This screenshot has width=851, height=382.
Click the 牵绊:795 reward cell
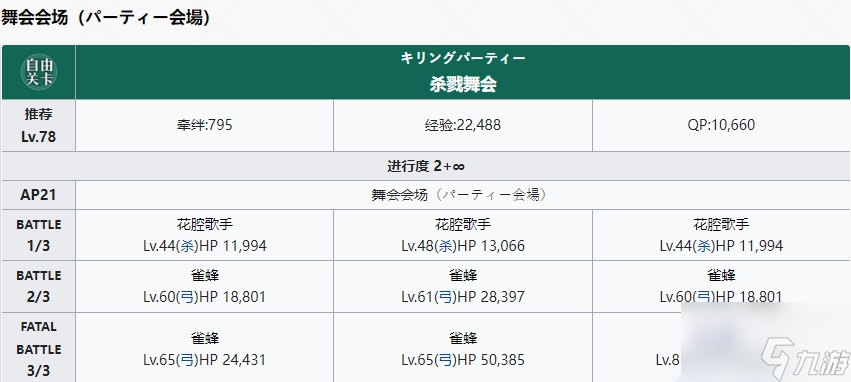point(204,125)
